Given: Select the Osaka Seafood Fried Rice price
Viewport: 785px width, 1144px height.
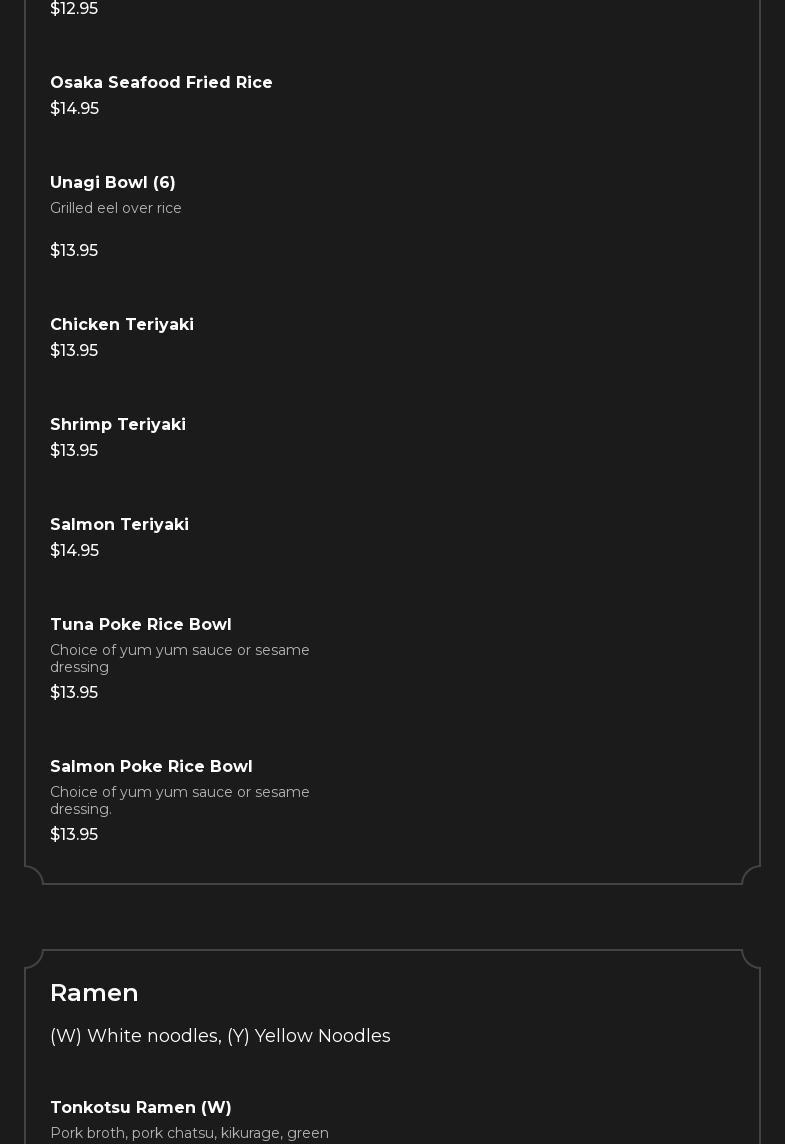Looking at the screenshot, I should tap(74, 109).
